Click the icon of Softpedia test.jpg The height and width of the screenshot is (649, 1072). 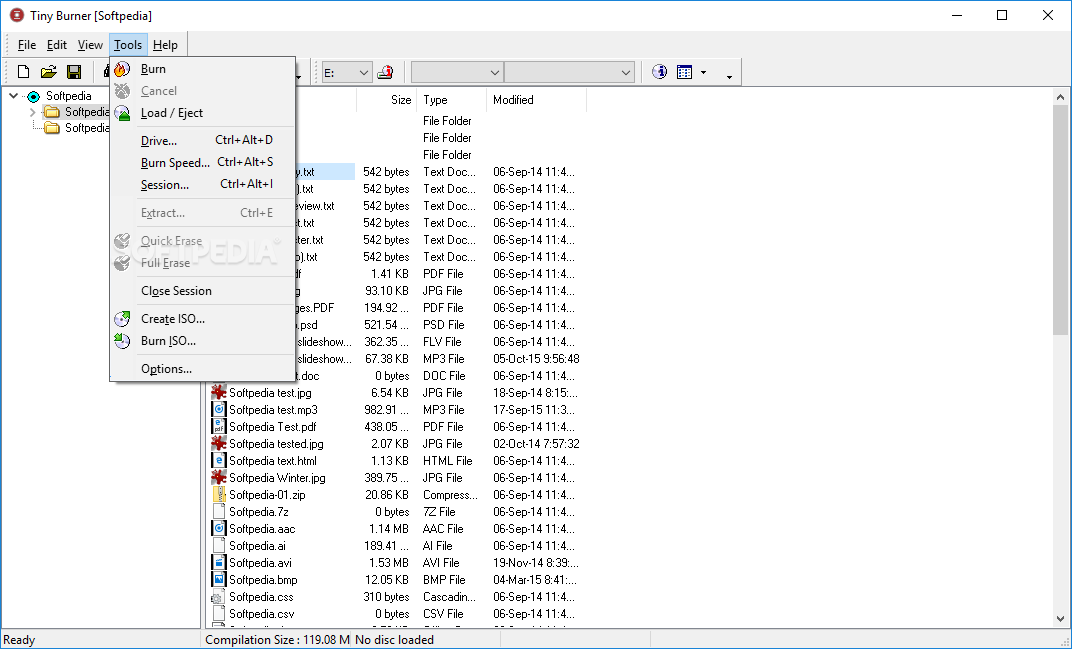click(219, 393)
